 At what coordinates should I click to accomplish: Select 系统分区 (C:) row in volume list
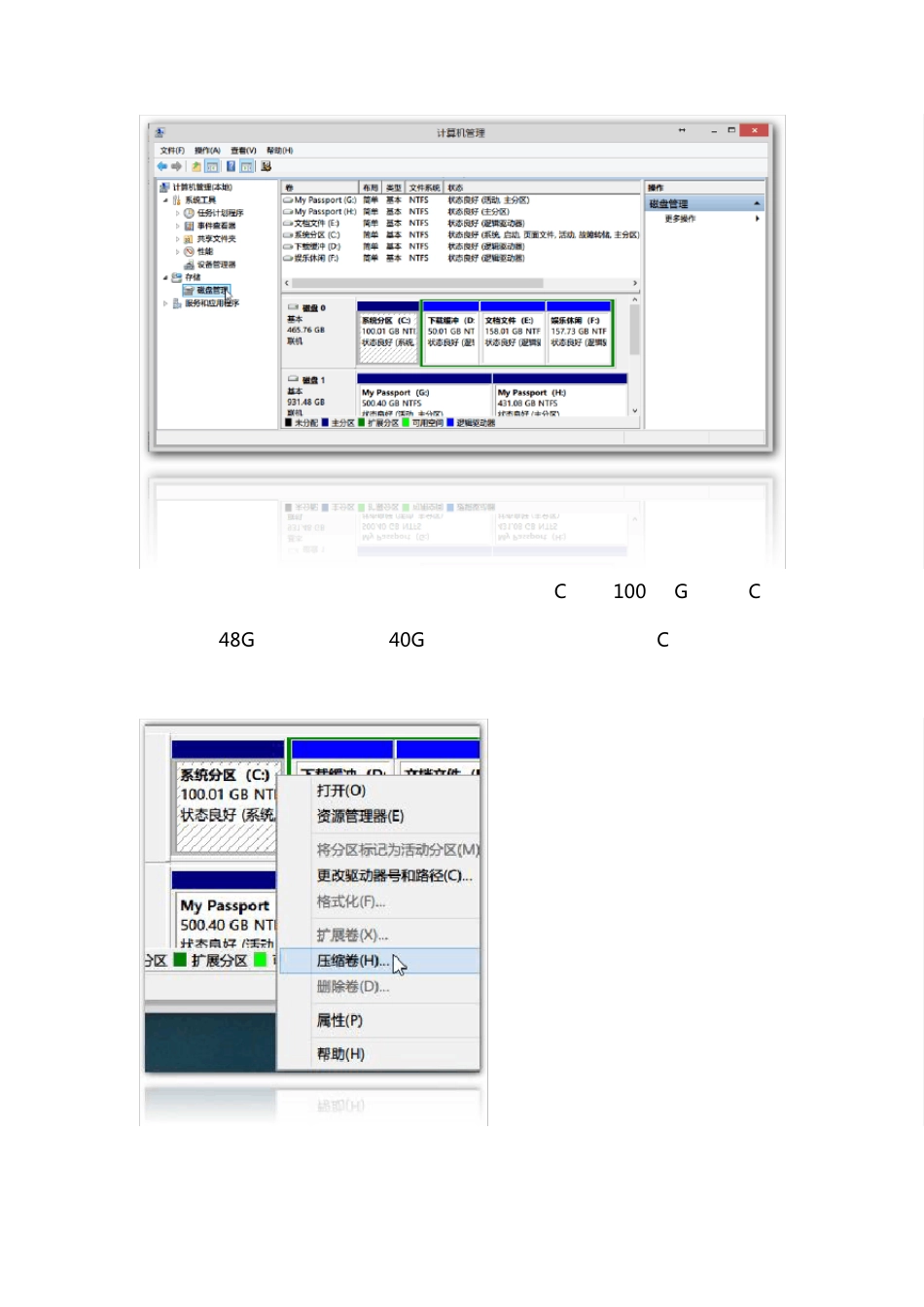[x=461, y=234]
